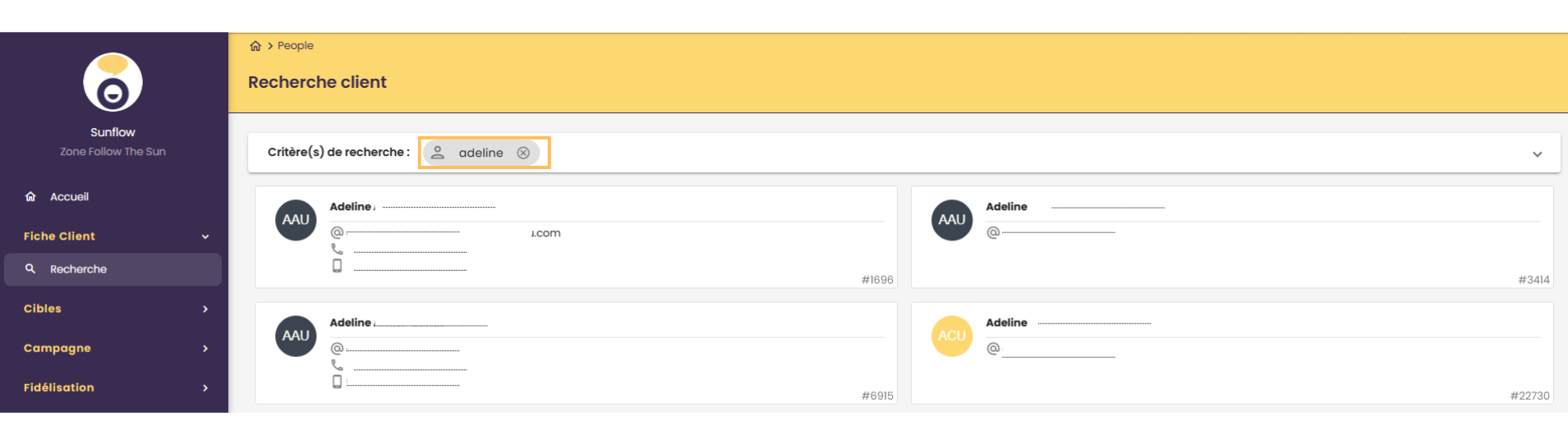Click the client number #1696

[x=877, y=280]
